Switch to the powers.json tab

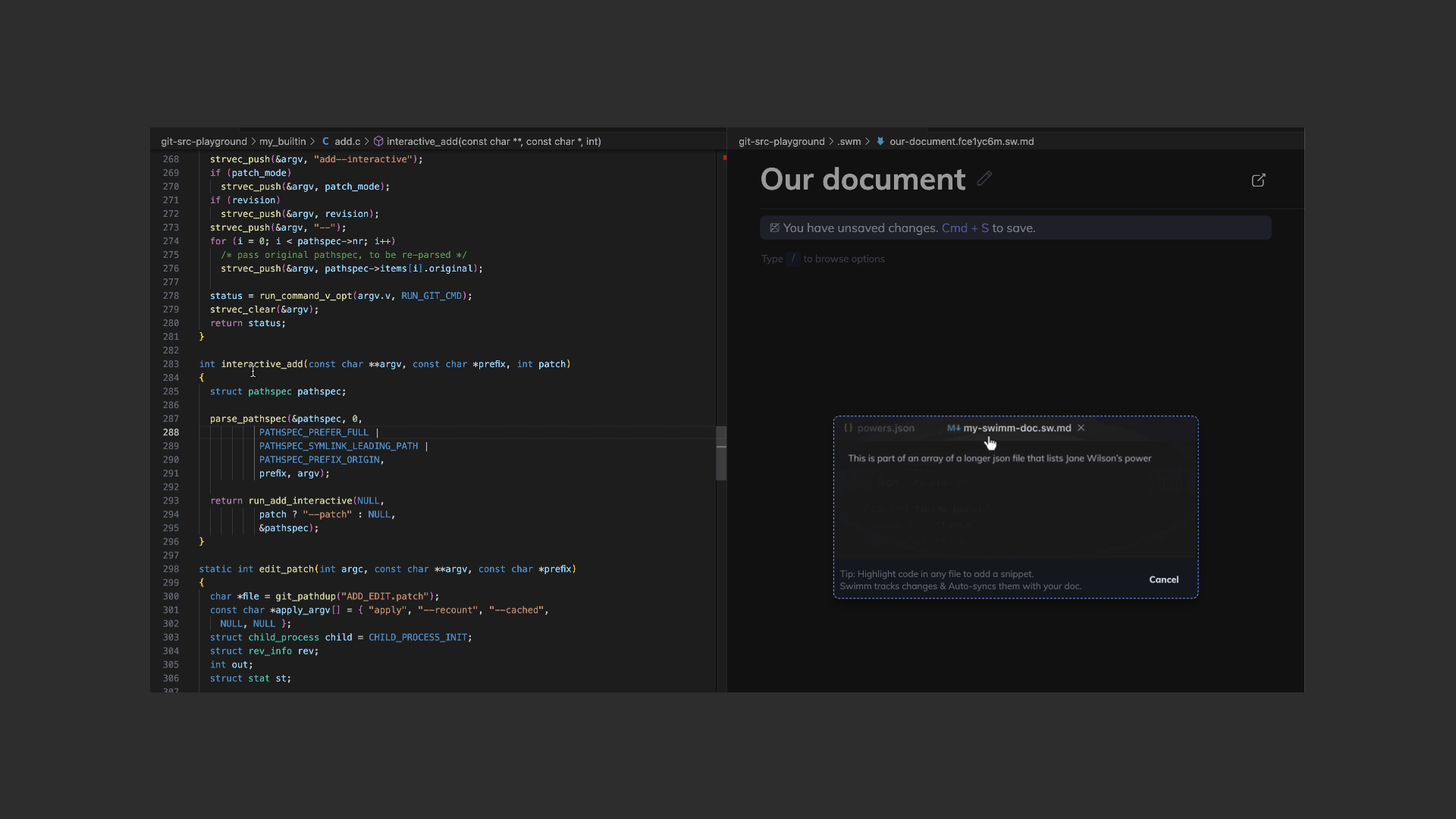coord(885,428)
